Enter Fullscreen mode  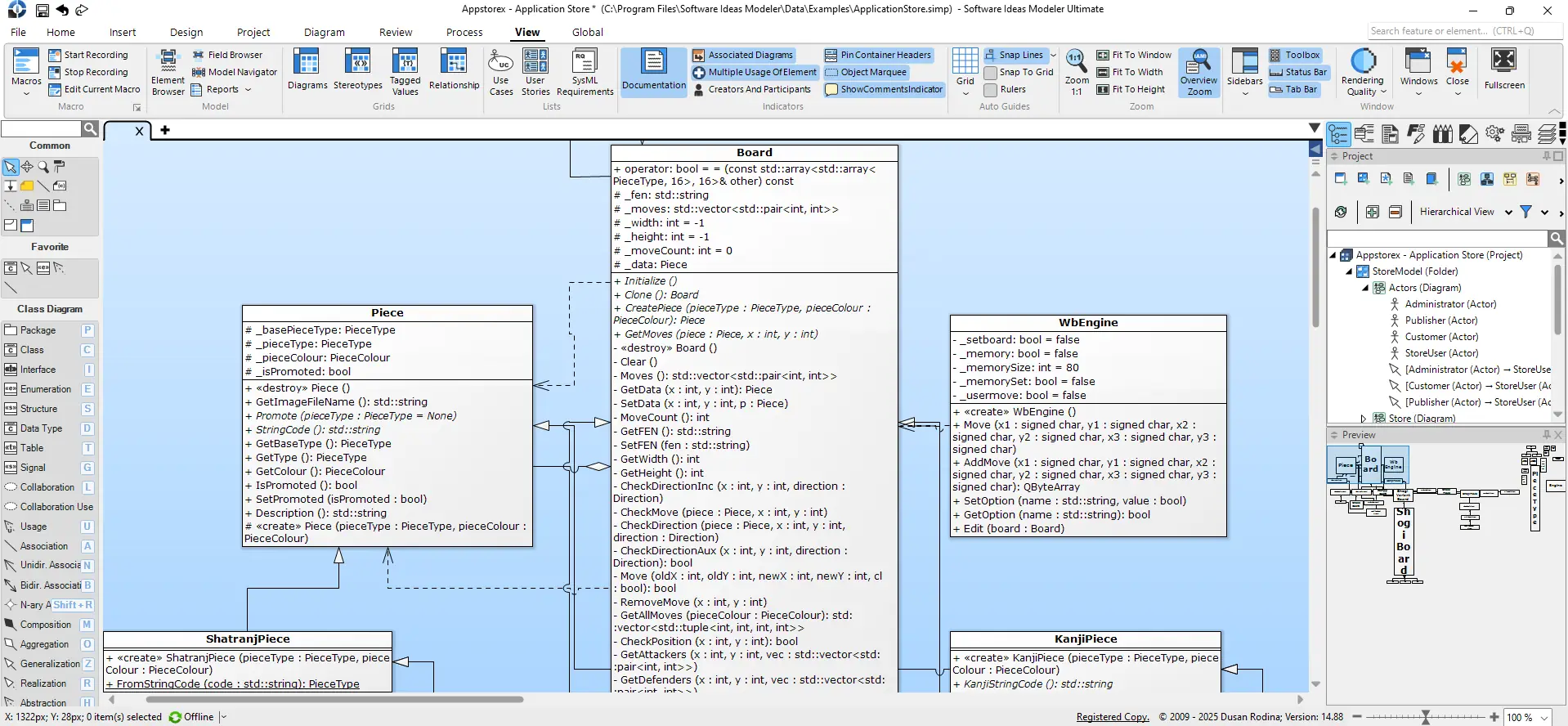pyautogui.click(x=1503, y=69)
